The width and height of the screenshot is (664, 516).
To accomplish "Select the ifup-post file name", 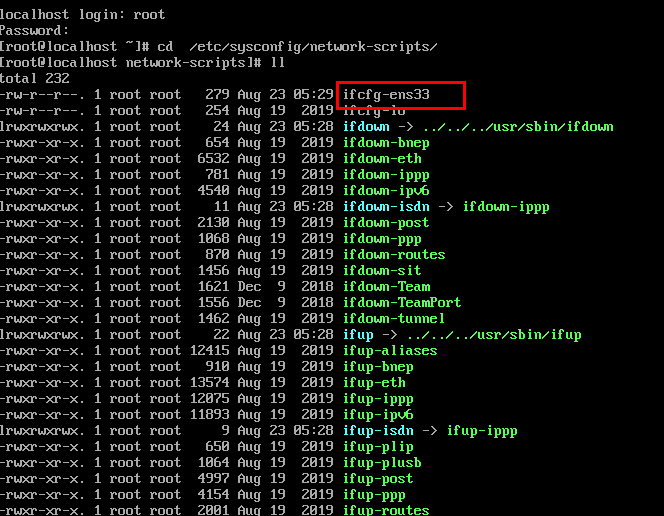I will (x=378, y=479).
